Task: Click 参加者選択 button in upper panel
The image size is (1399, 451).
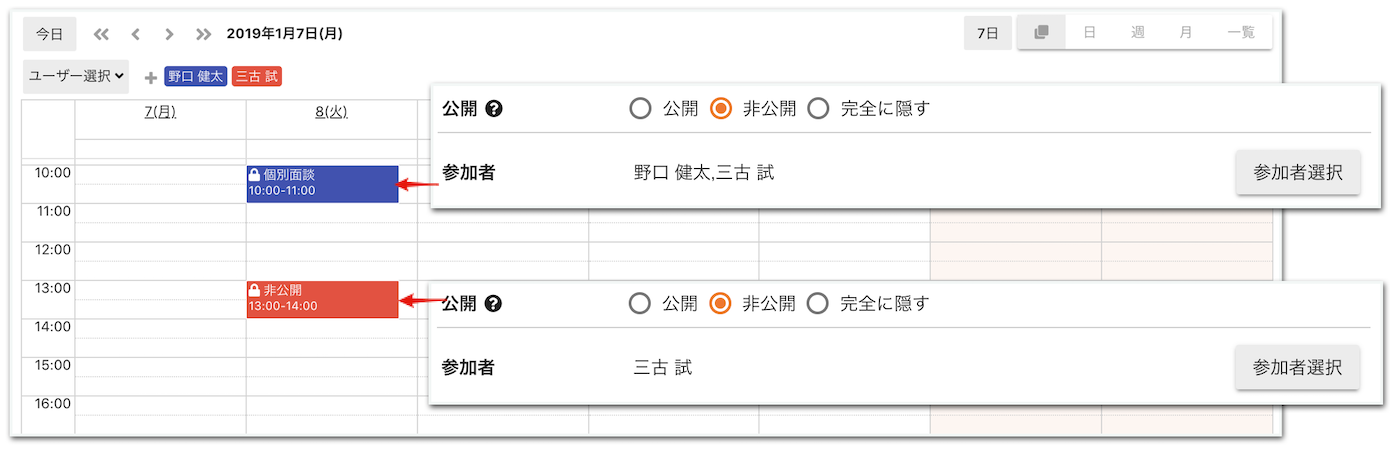Action: click(x=1298, y=173)
